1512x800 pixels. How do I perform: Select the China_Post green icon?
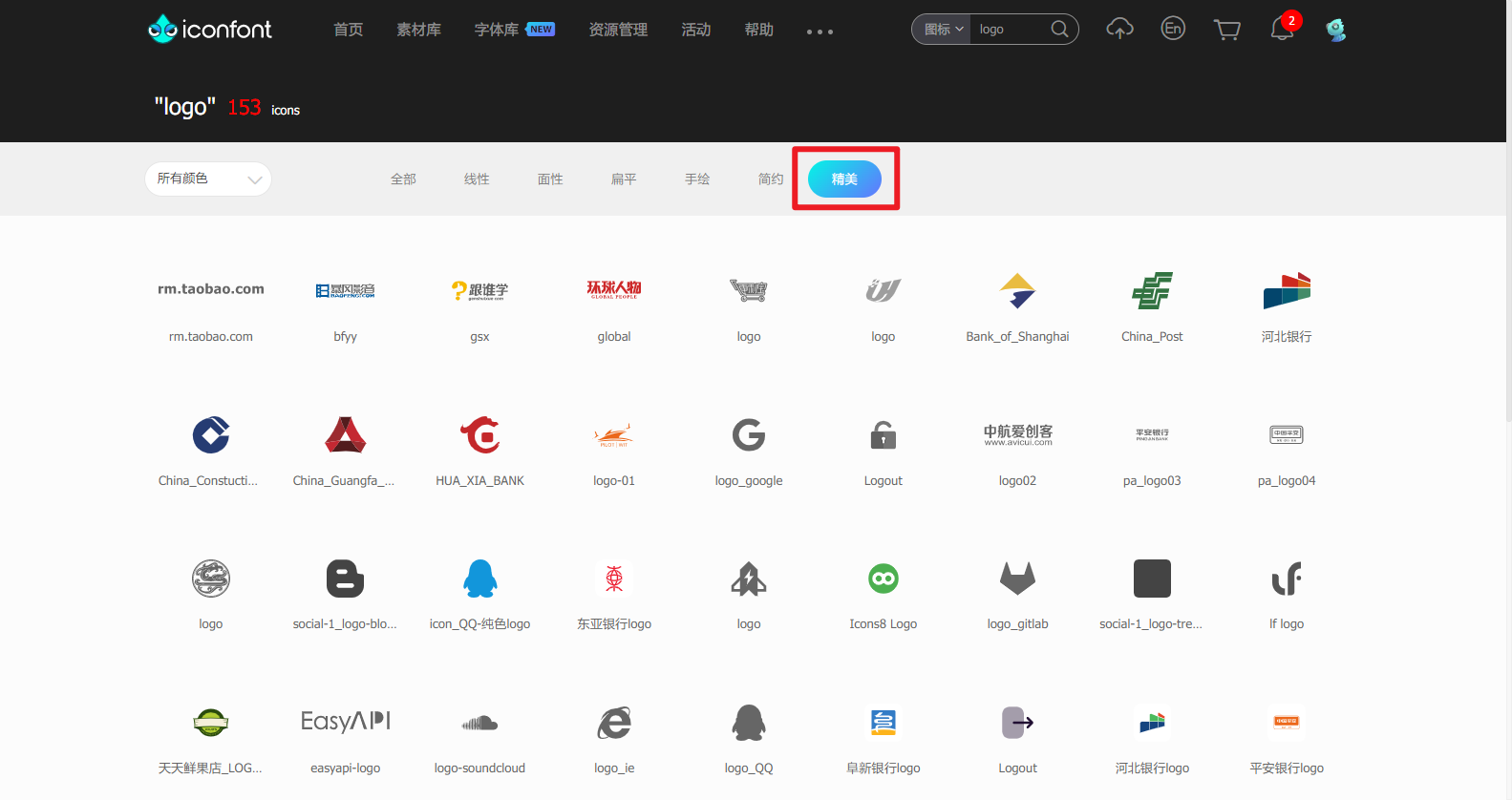click(1152, 290)
